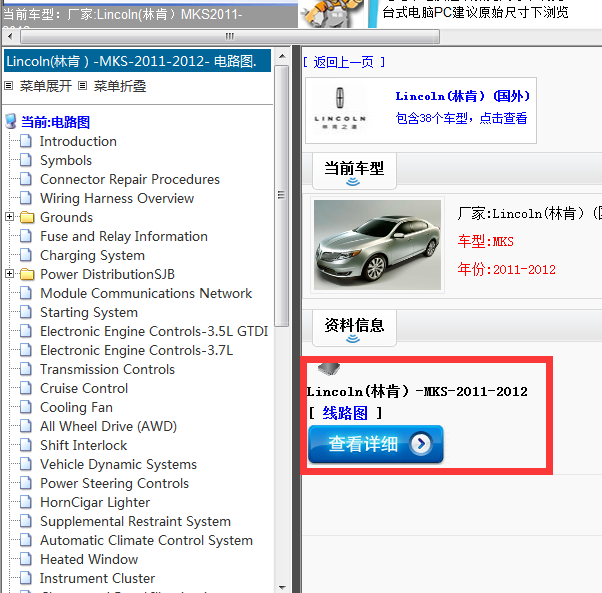The height and width of the screenshot is (593, 602).
Task: Click the document icon next to Connector Repair Procedures
Action: 26,179
